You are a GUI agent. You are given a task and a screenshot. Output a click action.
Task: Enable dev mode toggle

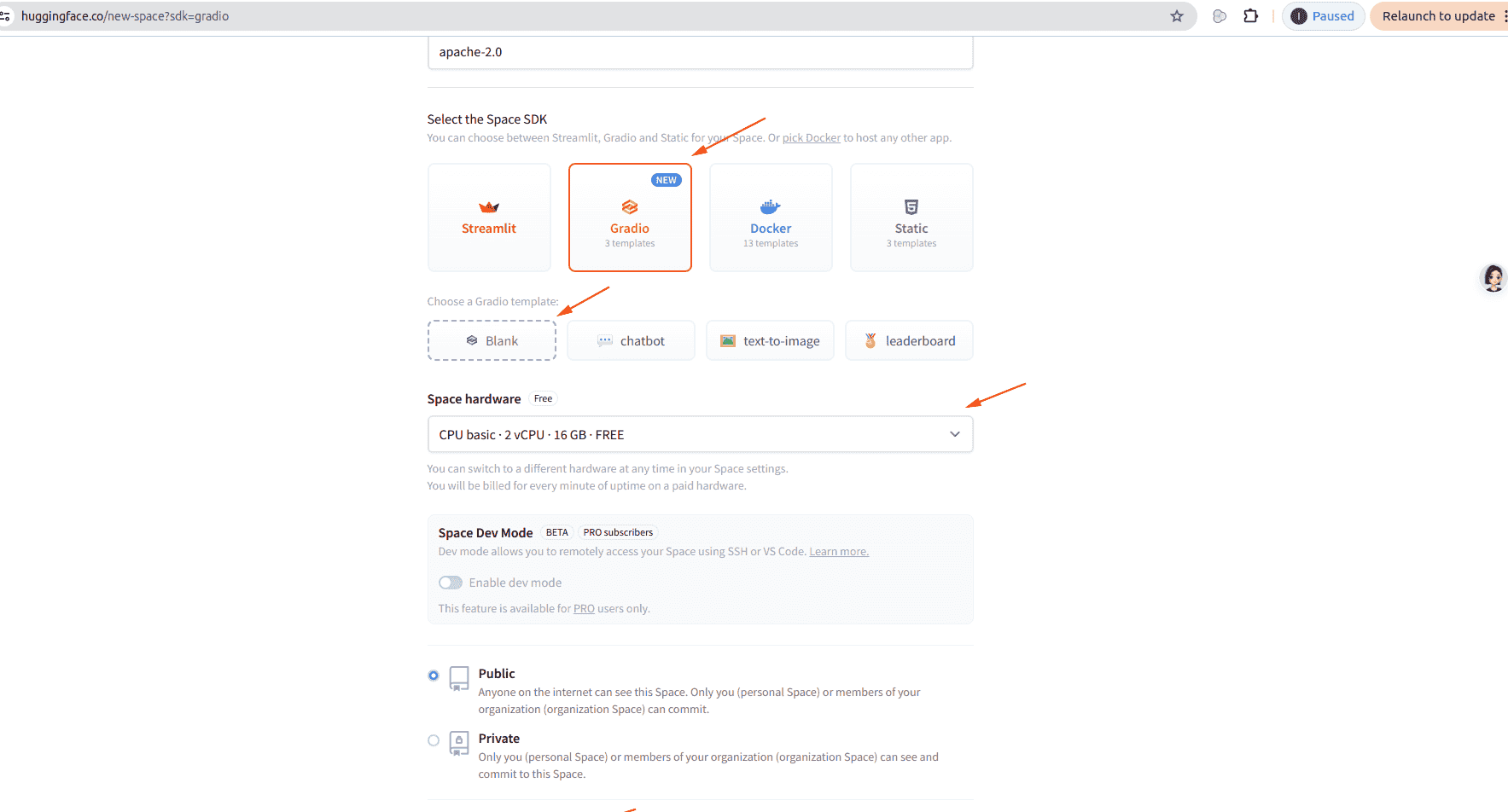(451, 583)
